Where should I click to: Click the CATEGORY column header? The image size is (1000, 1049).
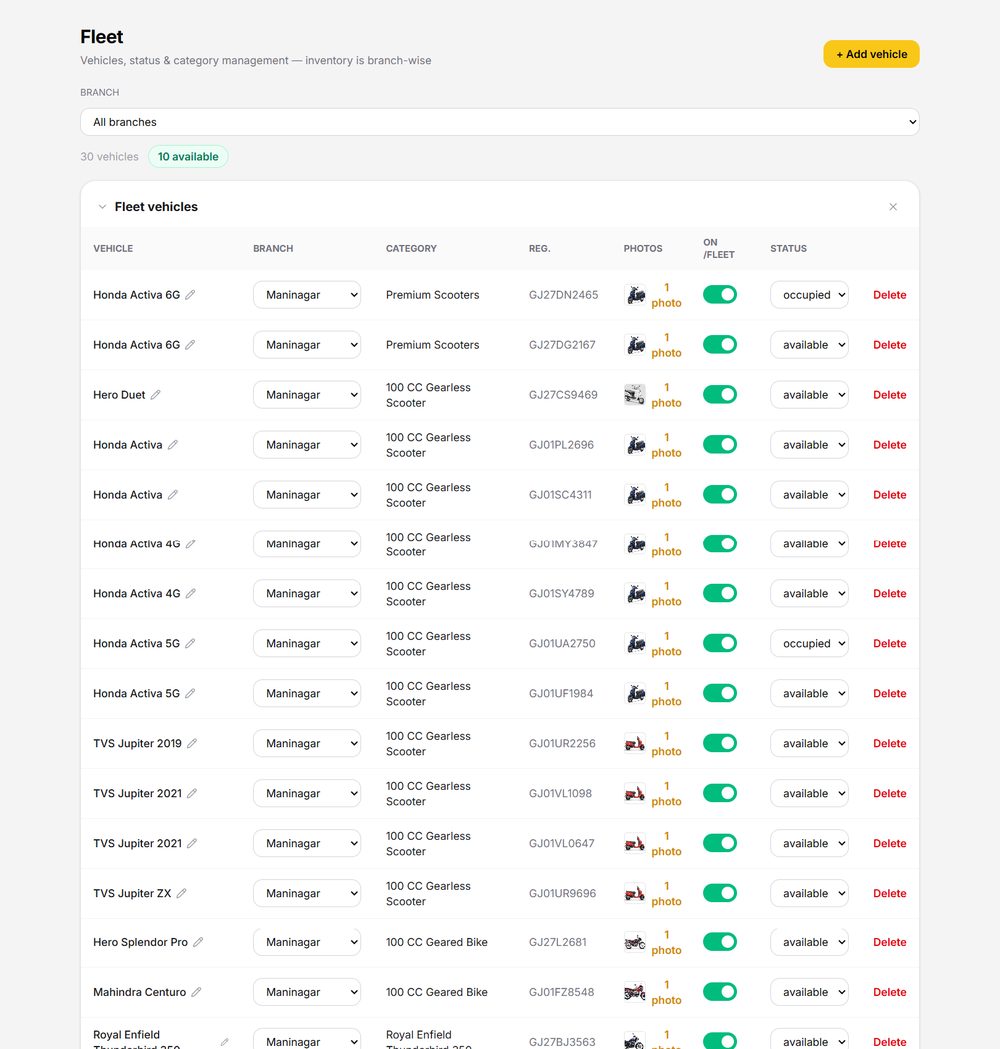[411, 248]
